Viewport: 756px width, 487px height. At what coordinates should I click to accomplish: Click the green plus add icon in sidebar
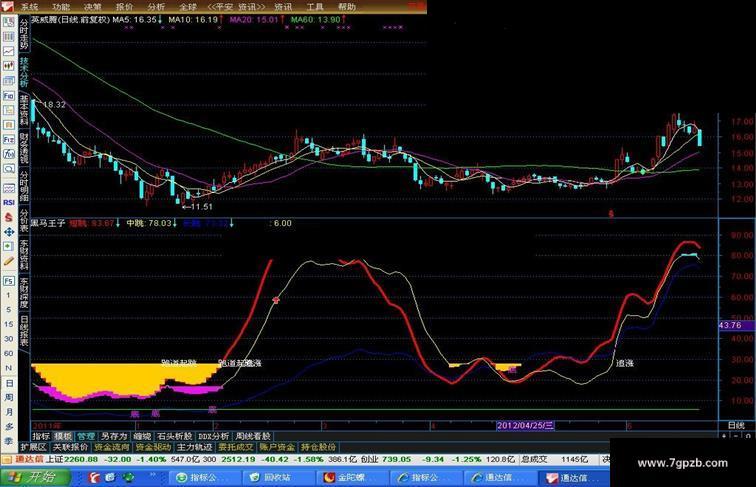point(9,246)
